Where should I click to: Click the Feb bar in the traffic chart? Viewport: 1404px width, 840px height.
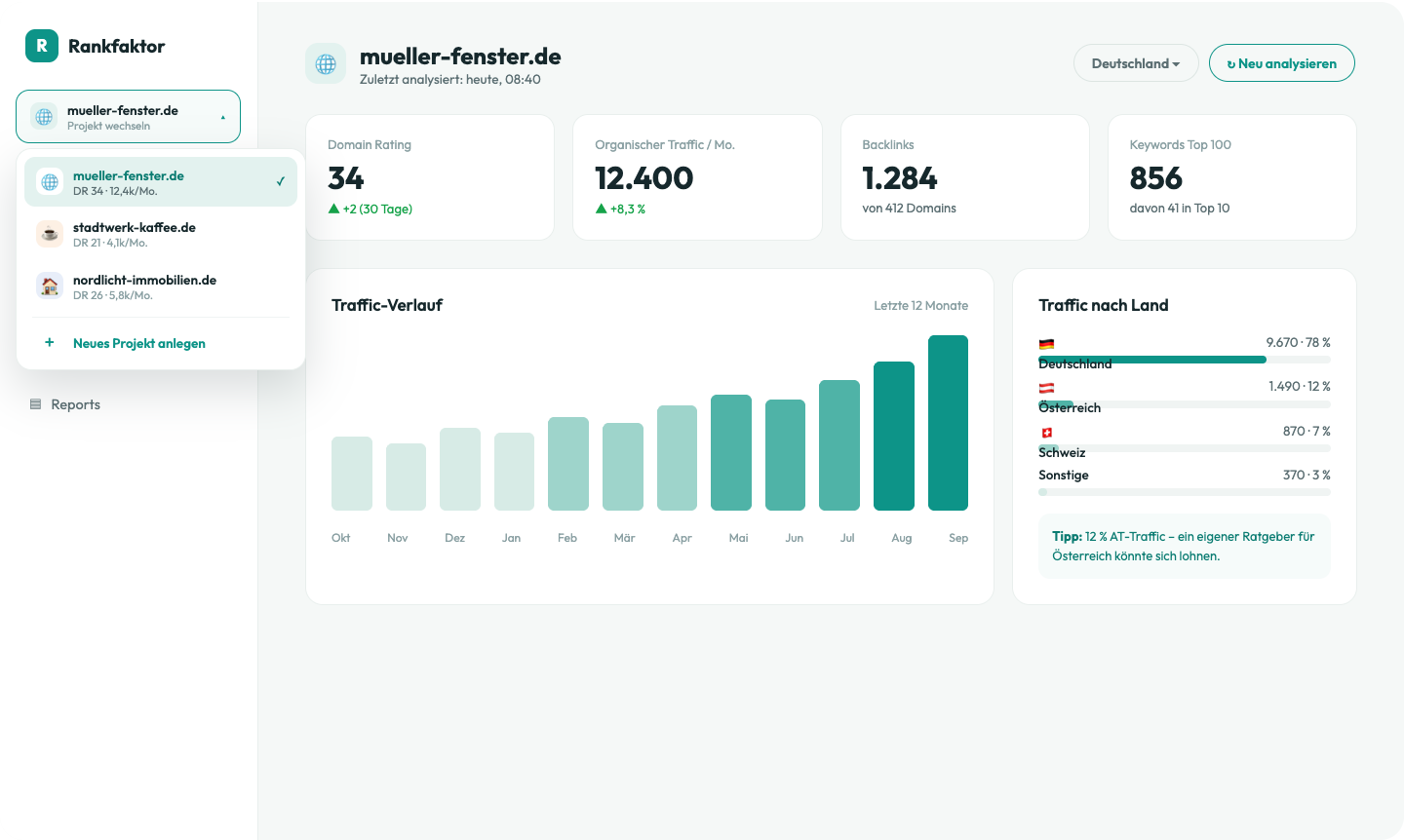click(568, 464)
